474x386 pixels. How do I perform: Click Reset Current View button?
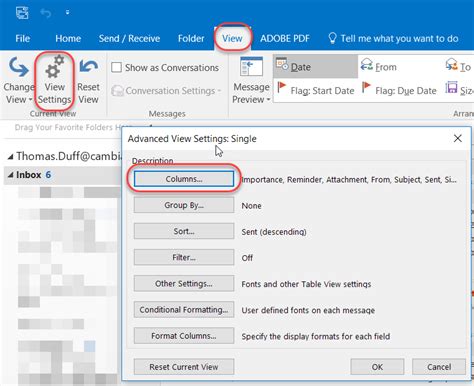pos(184,367)
